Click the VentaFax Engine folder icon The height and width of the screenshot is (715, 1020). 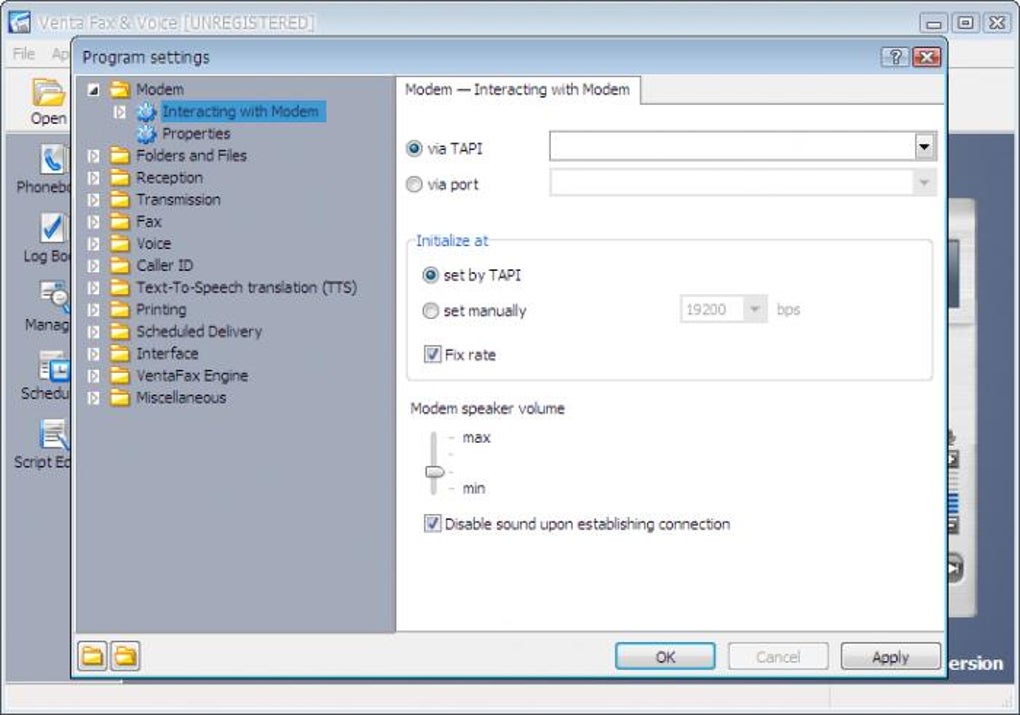pyautogui.click(x=120, y=376)
